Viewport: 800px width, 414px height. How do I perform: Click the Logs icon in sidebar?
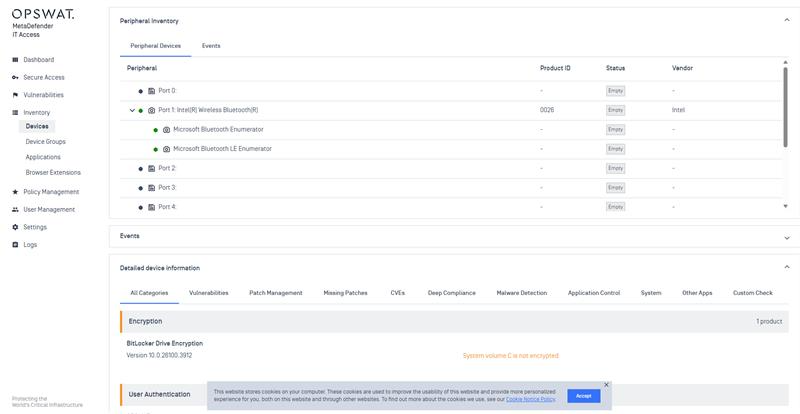coord(15,245)
